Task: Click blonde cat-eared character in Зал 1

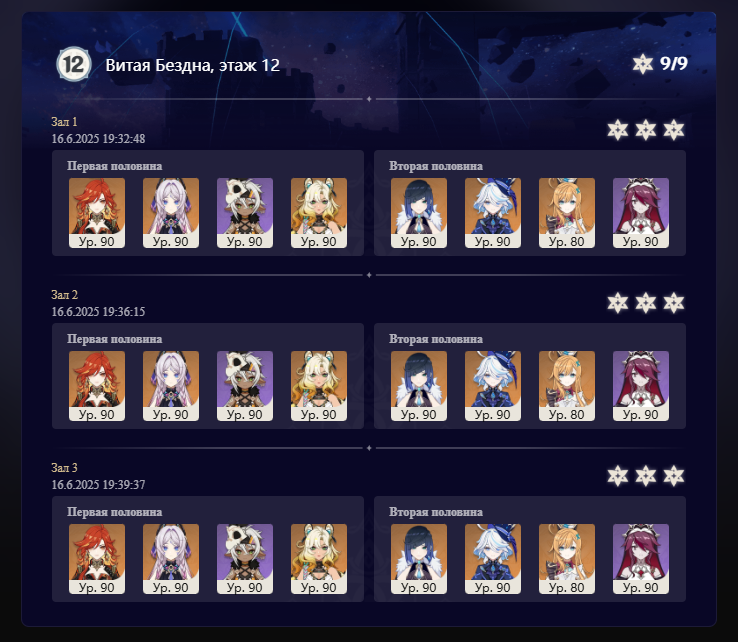Action: [319, 213]
